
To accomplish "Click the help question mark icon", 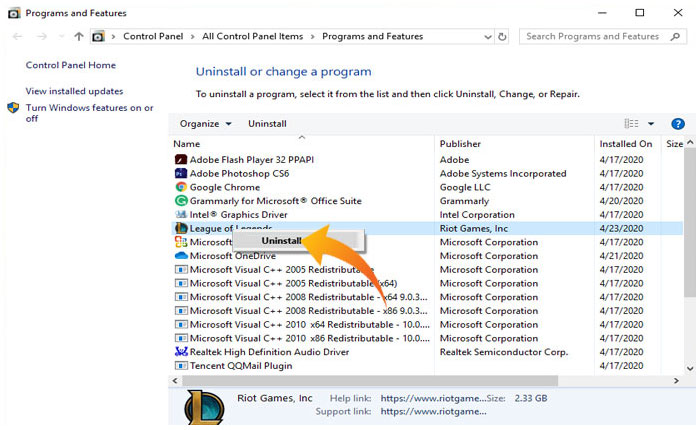I will coord(677,123).
